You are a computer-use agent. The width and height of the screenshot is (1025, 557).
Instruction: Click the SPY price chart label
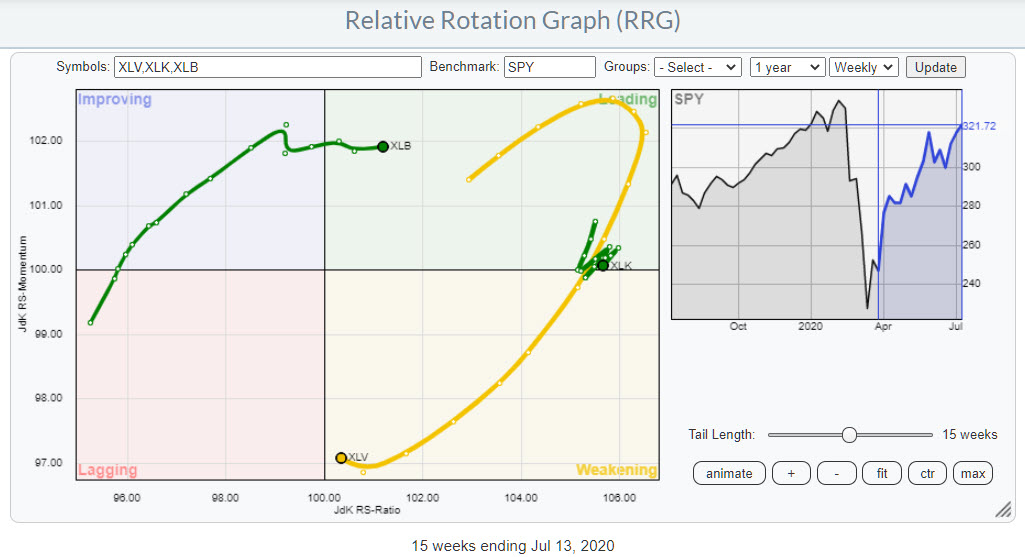(x=688, y=100)
